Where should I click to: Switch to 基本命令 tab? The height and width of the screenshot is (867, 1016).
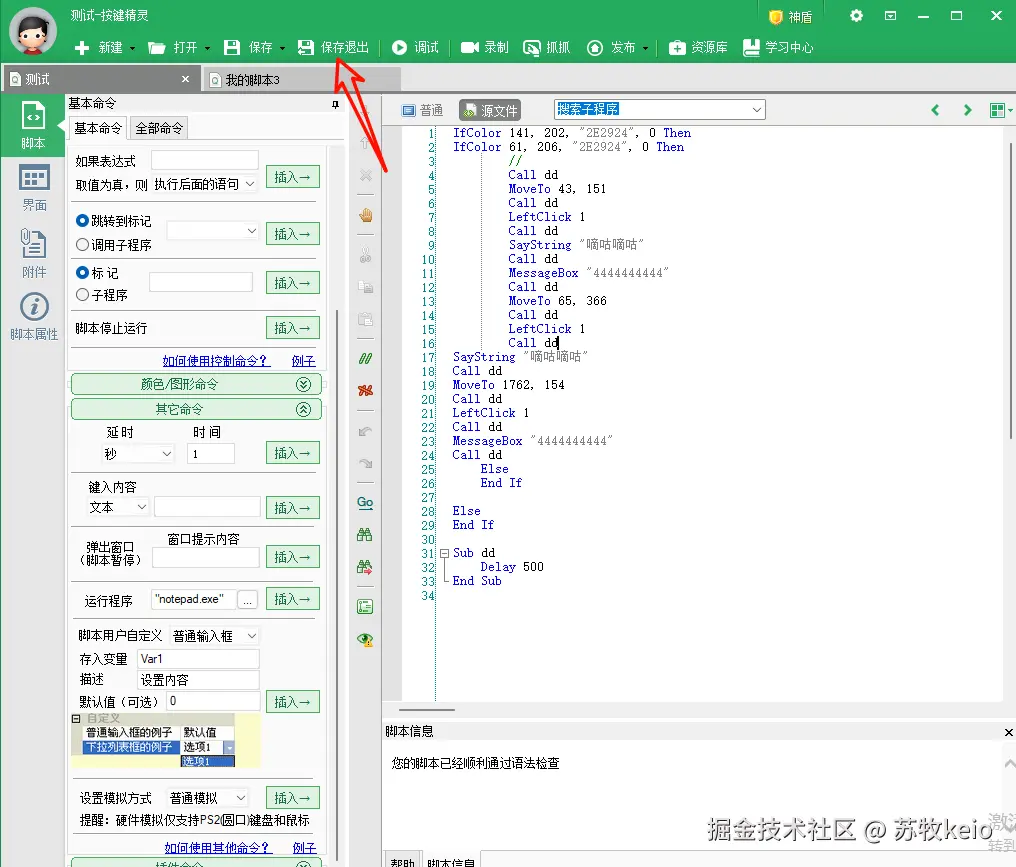(x=98, y=128)
